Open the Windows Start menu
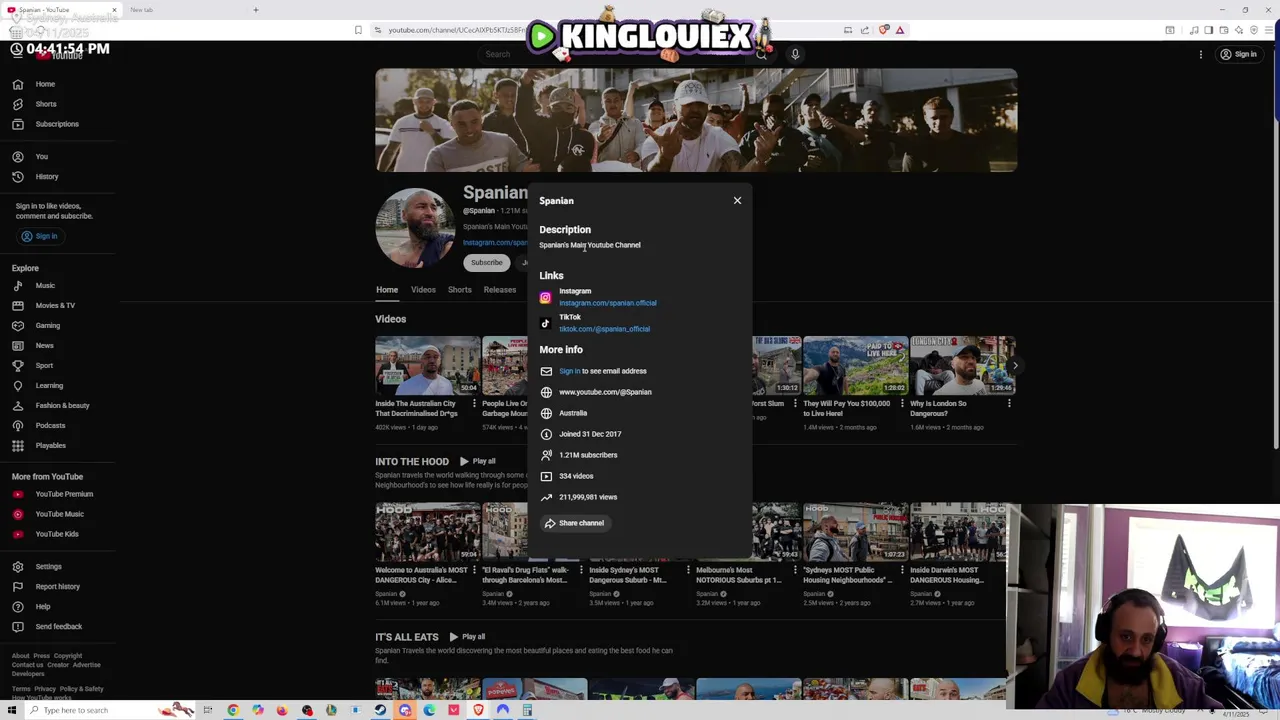 click(12, 710)
